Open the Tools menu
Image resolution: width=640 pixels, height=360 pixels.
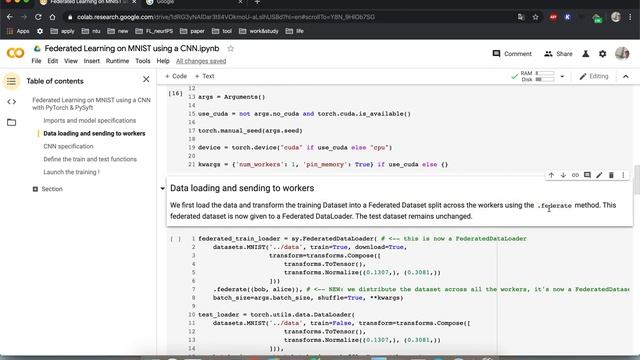[x=142, y=61]
